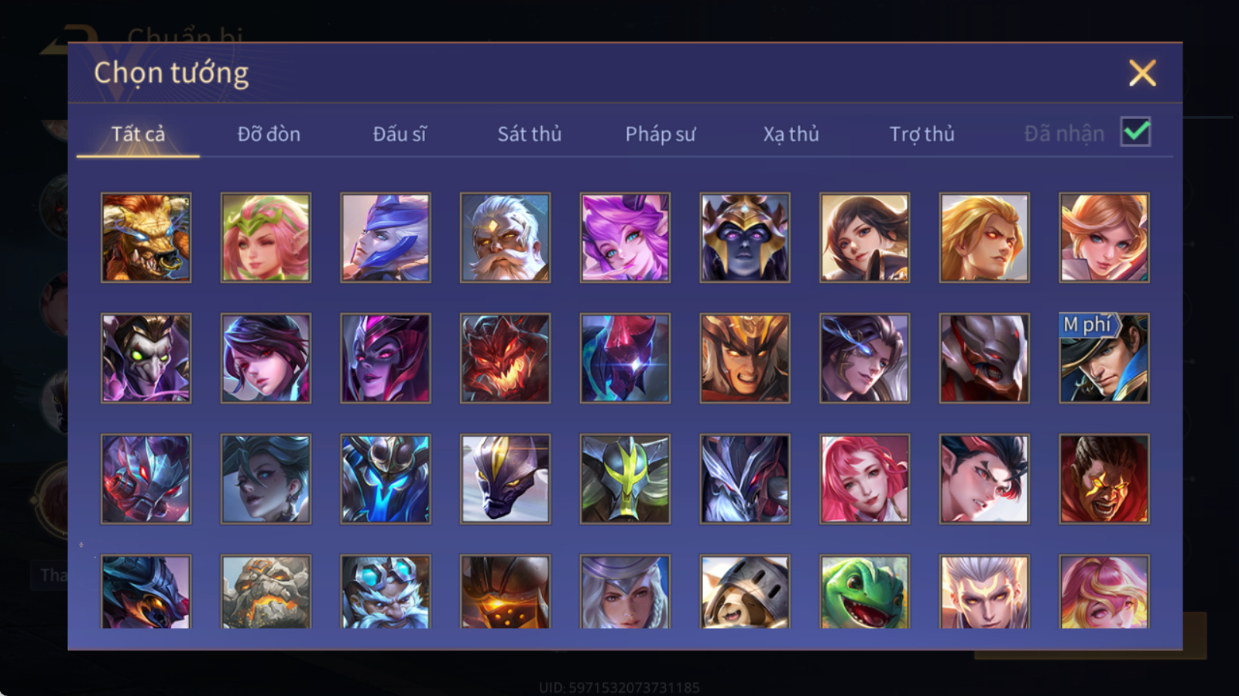Viewport: 1239px width, 696px height.
Task: Pick the stone golem hero portrait
Action: click(266, 591)
